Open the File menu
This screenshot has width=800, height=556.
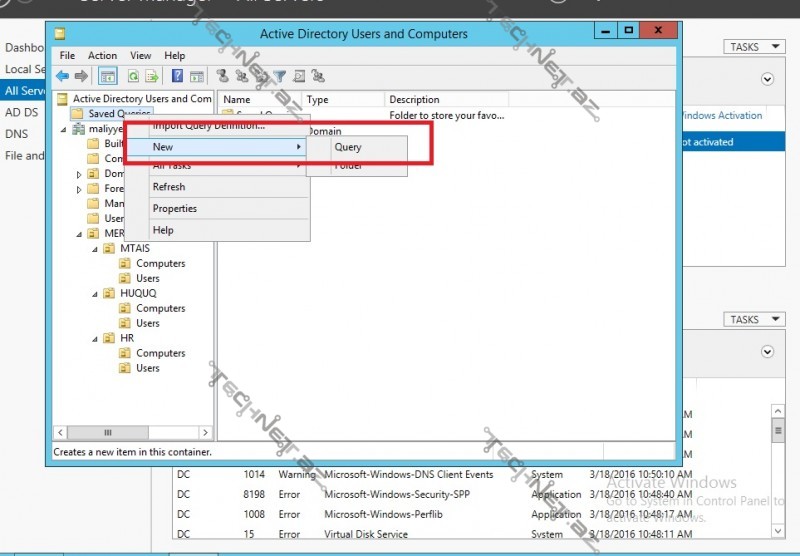67,56
